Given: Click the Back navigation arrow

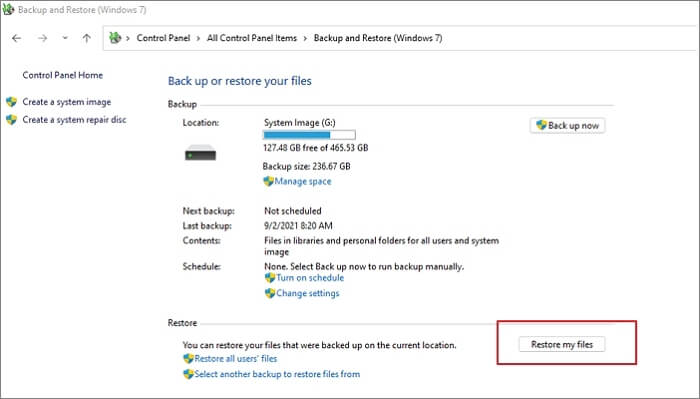Looking at the screenshot, I should click(x=17, y=38).
